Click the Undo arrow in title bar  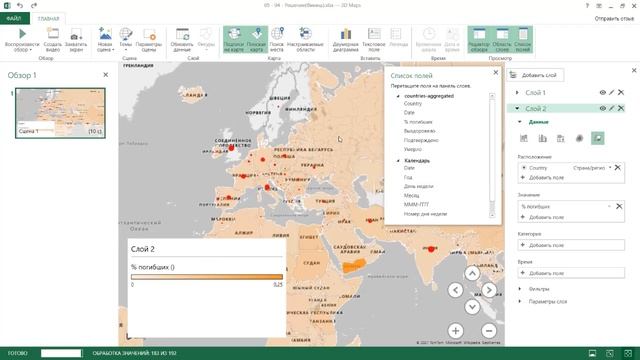point(20,5)
